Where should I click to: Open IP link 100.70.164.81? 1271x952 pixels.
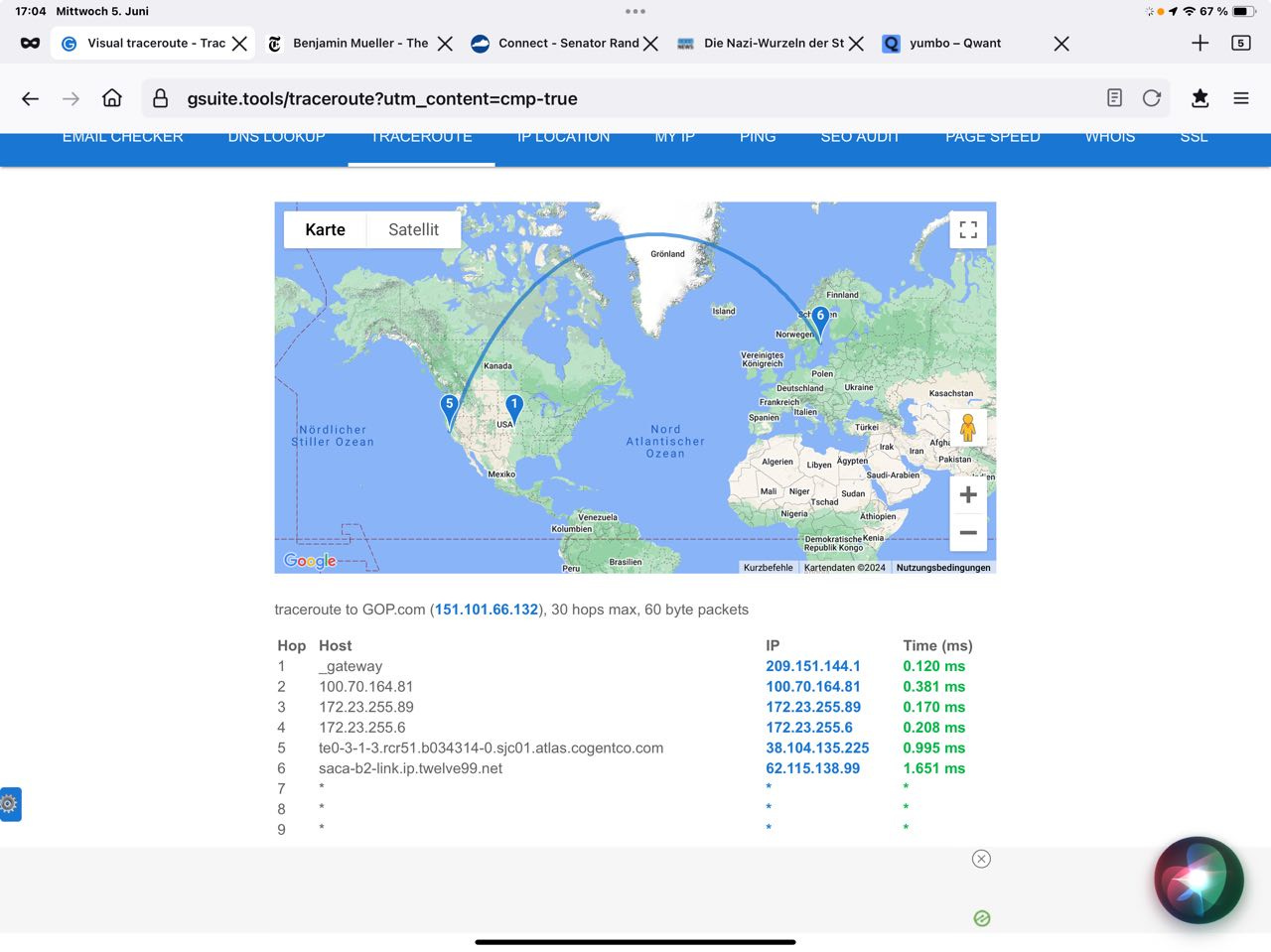point(813,686)
